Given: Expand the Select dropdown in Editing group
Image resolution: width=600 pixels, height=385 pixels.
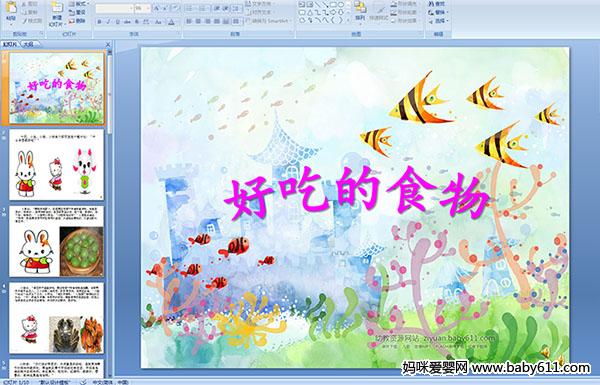Looking at the screenshot, I should (x=439, y=21).
